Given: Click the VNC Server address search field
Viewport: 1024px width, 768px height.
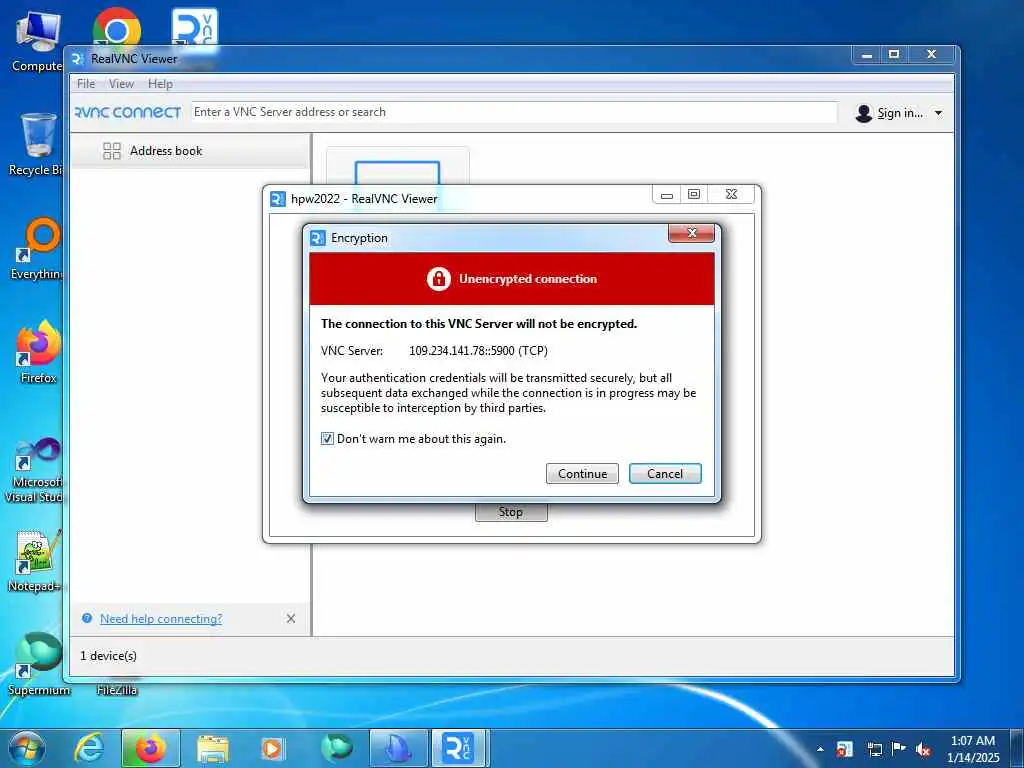Looking at the screenshot, I should [x=513, y=112].
